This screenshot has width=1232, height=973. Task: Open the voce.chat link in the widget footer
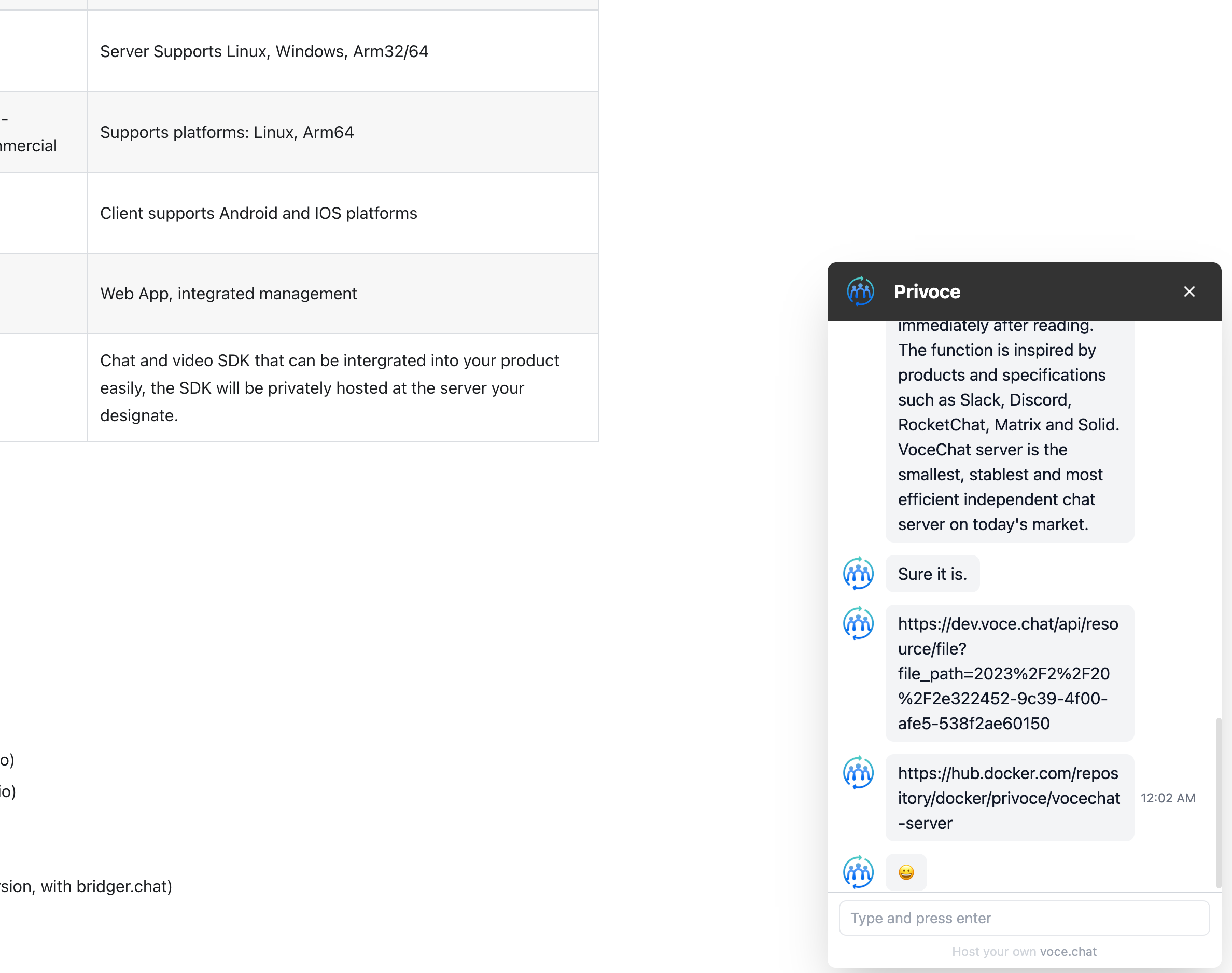click(1068, 951)
